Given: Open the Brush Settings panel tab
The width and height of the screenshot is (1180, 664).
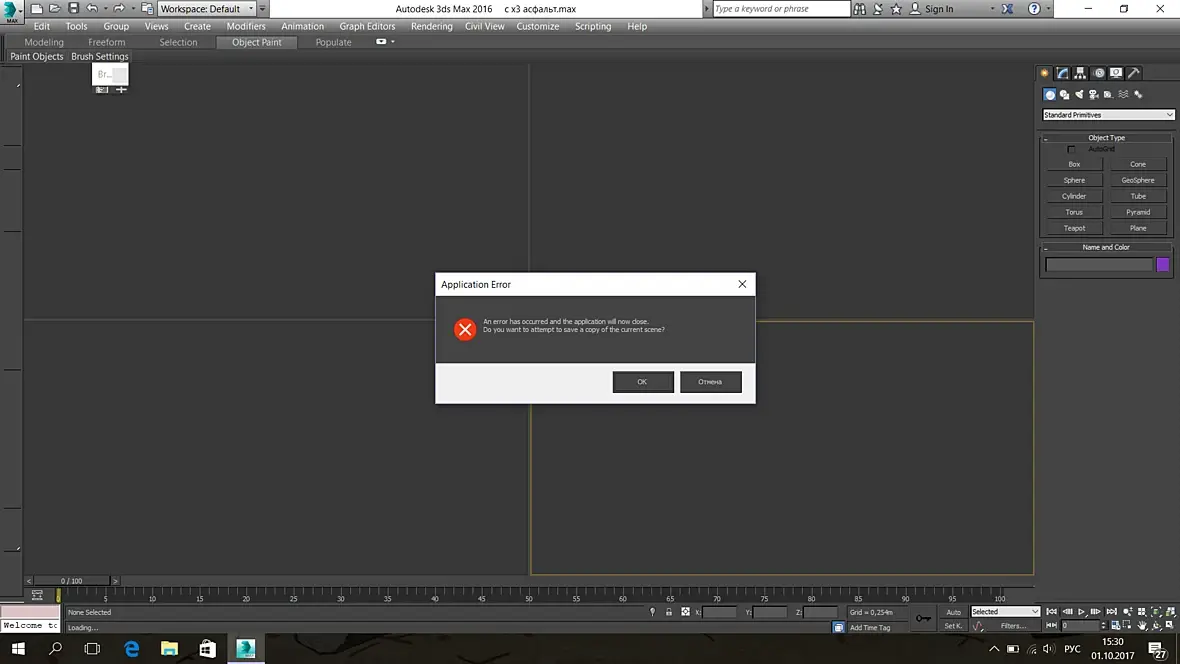Looking at the screenshot, I should [99, 56].
